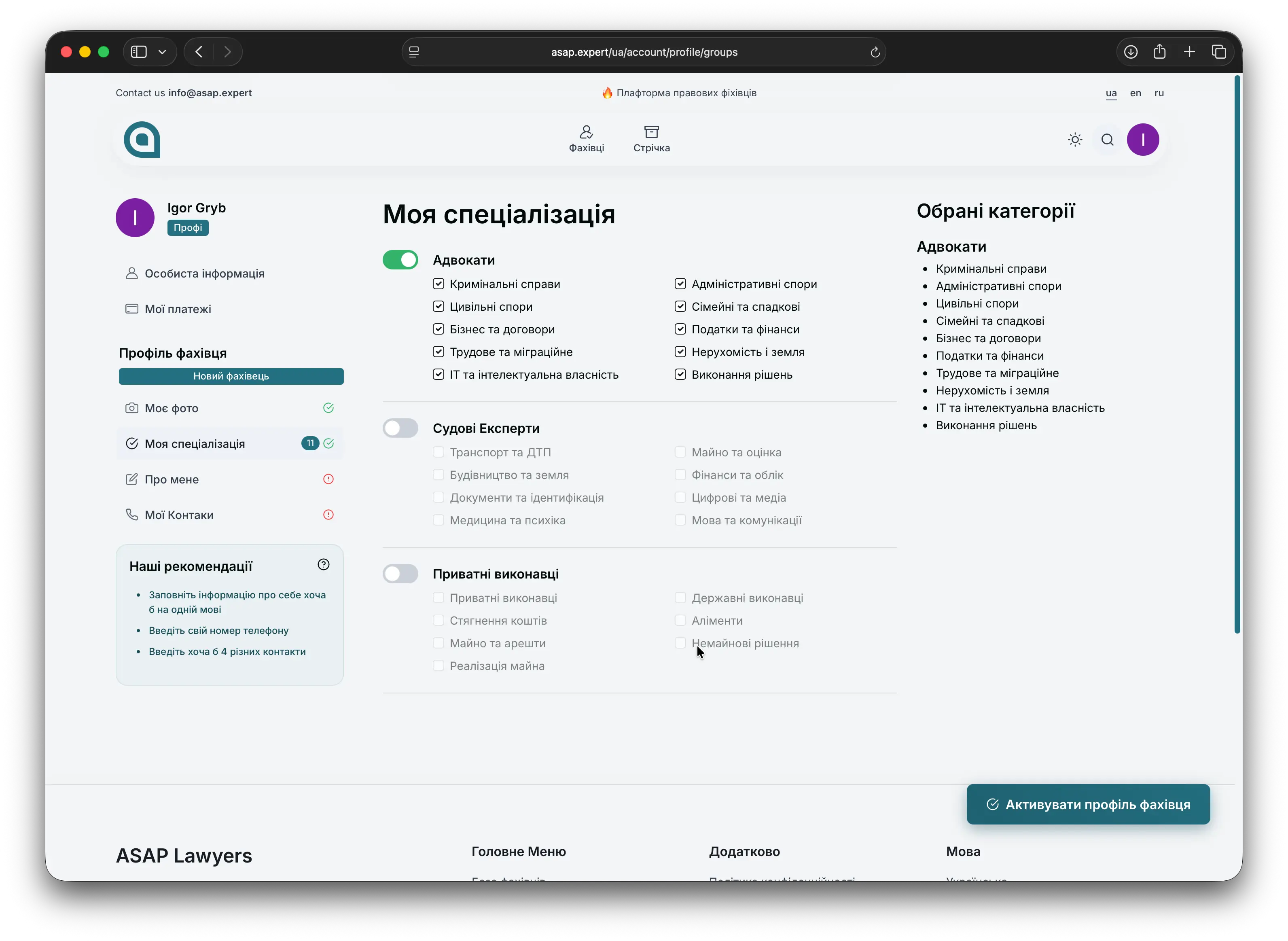The image size is (1288, 941).
Task: Click Safari share icon
Action: [1159, 52]
